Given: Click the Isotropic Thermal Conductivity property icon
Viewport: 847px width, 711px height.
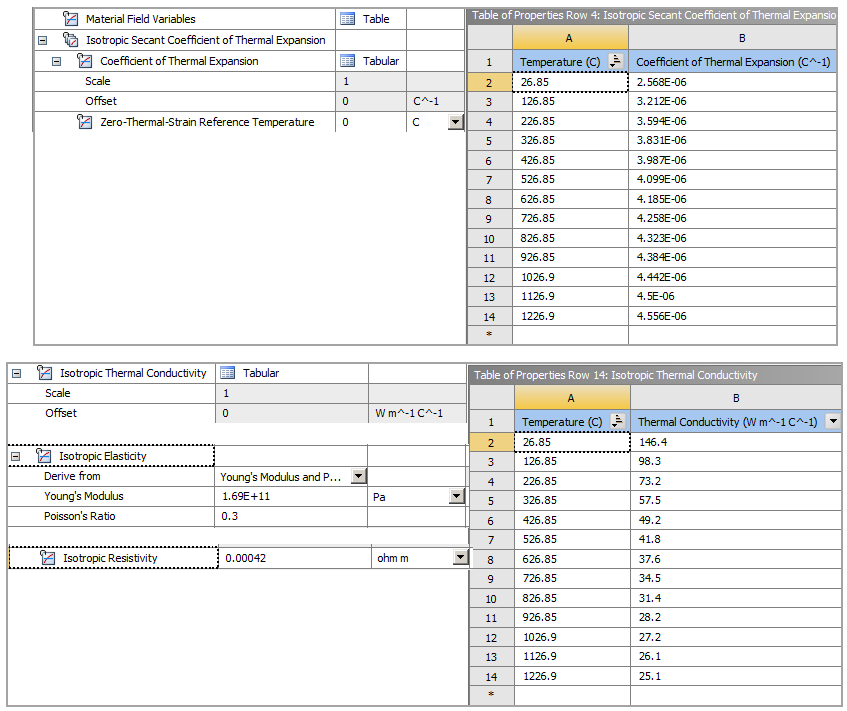Looking at the screenshot, I should click(x=44, y=372).
